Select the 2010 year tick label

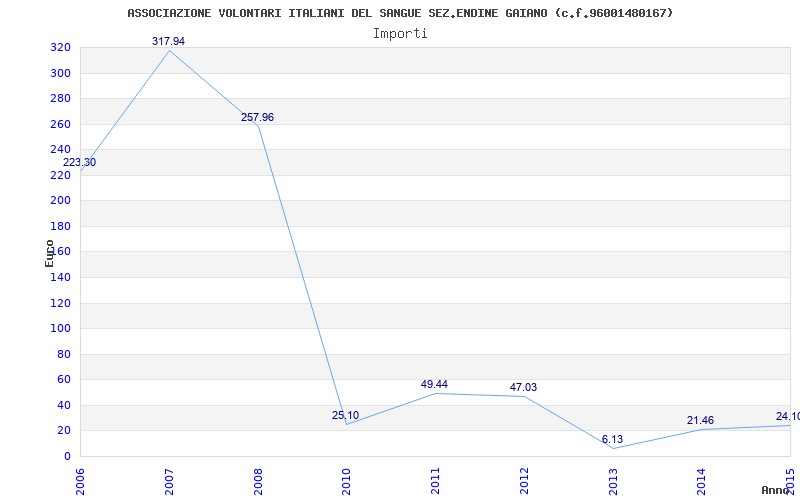tap(347, 482)
